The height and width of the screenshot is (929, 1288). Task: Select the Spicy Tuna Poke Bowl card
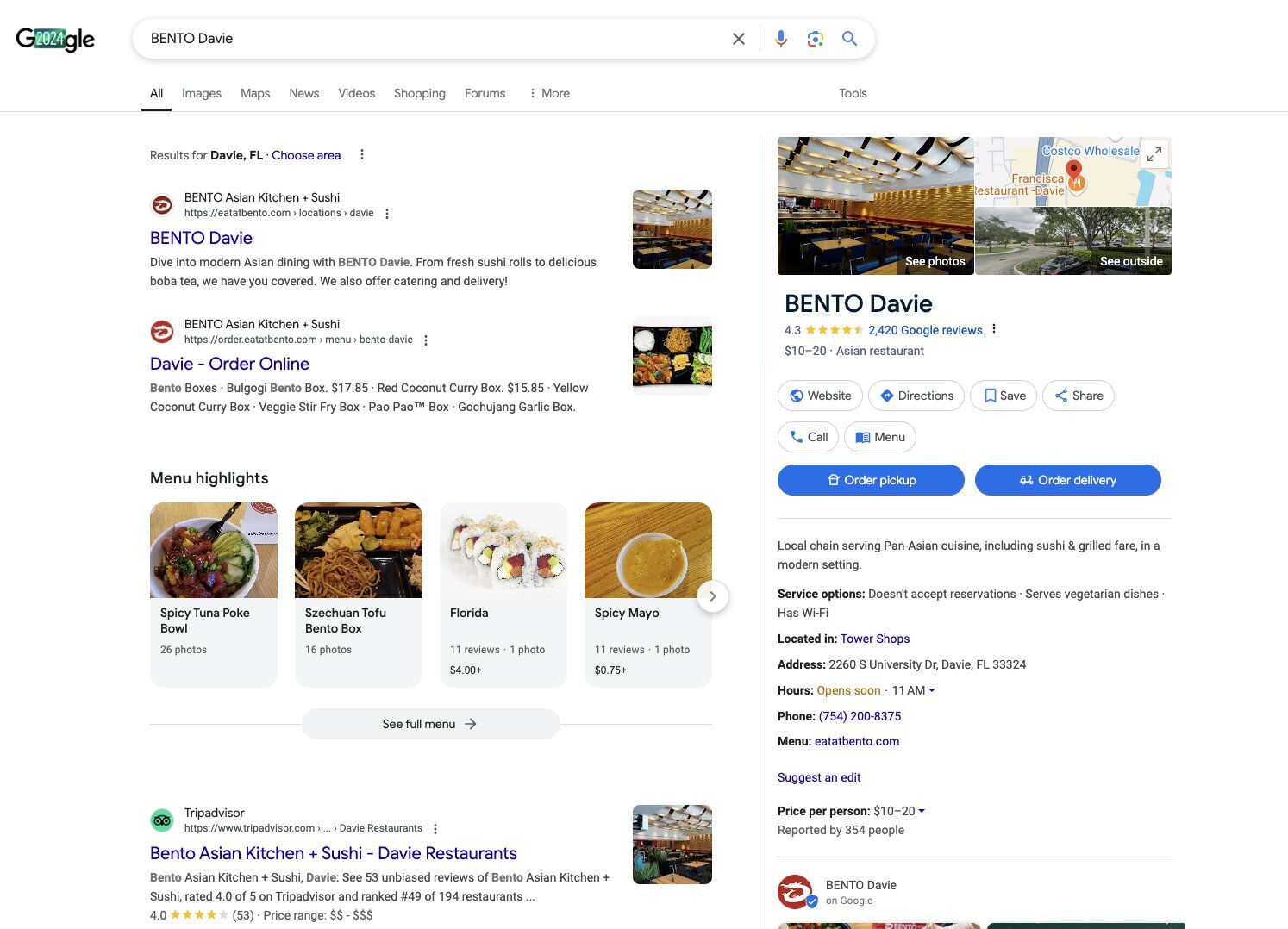214,595
